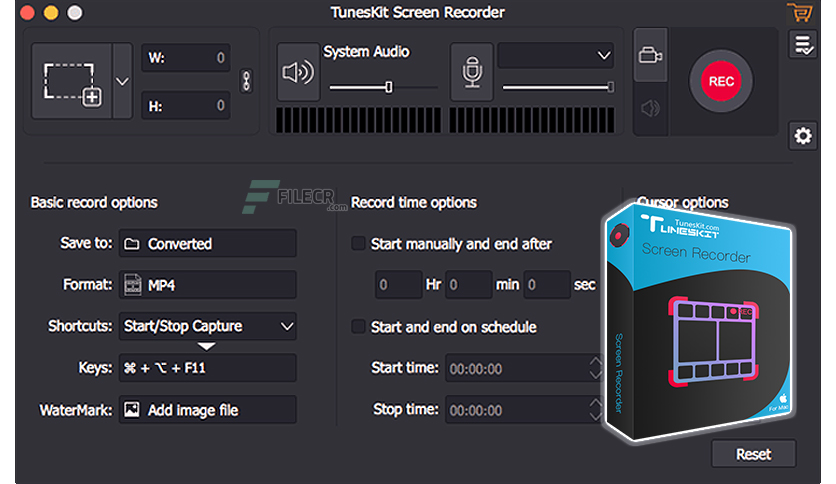Open the Shortcuts Start/Stop Capture dropdown
The width and height of the screenshot is (836, 484).
pyautogui.click(x=207, y=326)
